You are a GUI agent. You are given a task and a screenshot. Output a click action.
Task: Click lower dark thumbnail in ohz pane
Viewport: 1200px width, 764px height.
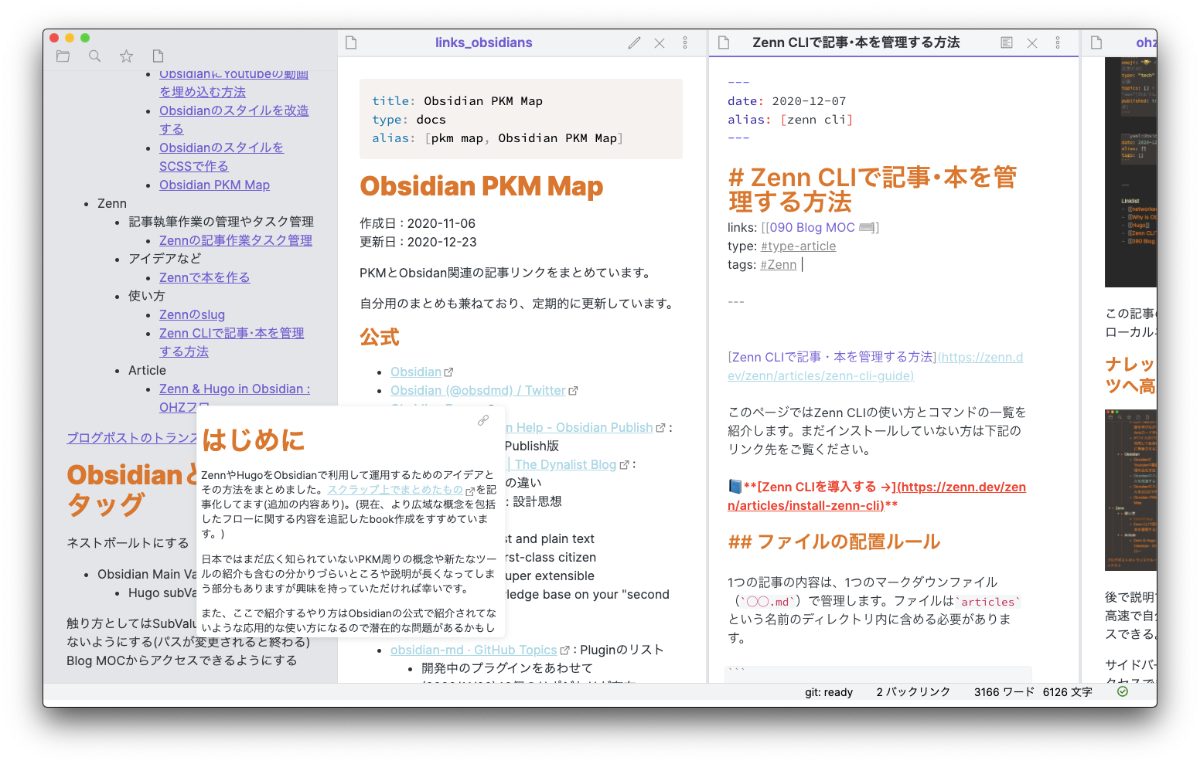click(1131, 490)
